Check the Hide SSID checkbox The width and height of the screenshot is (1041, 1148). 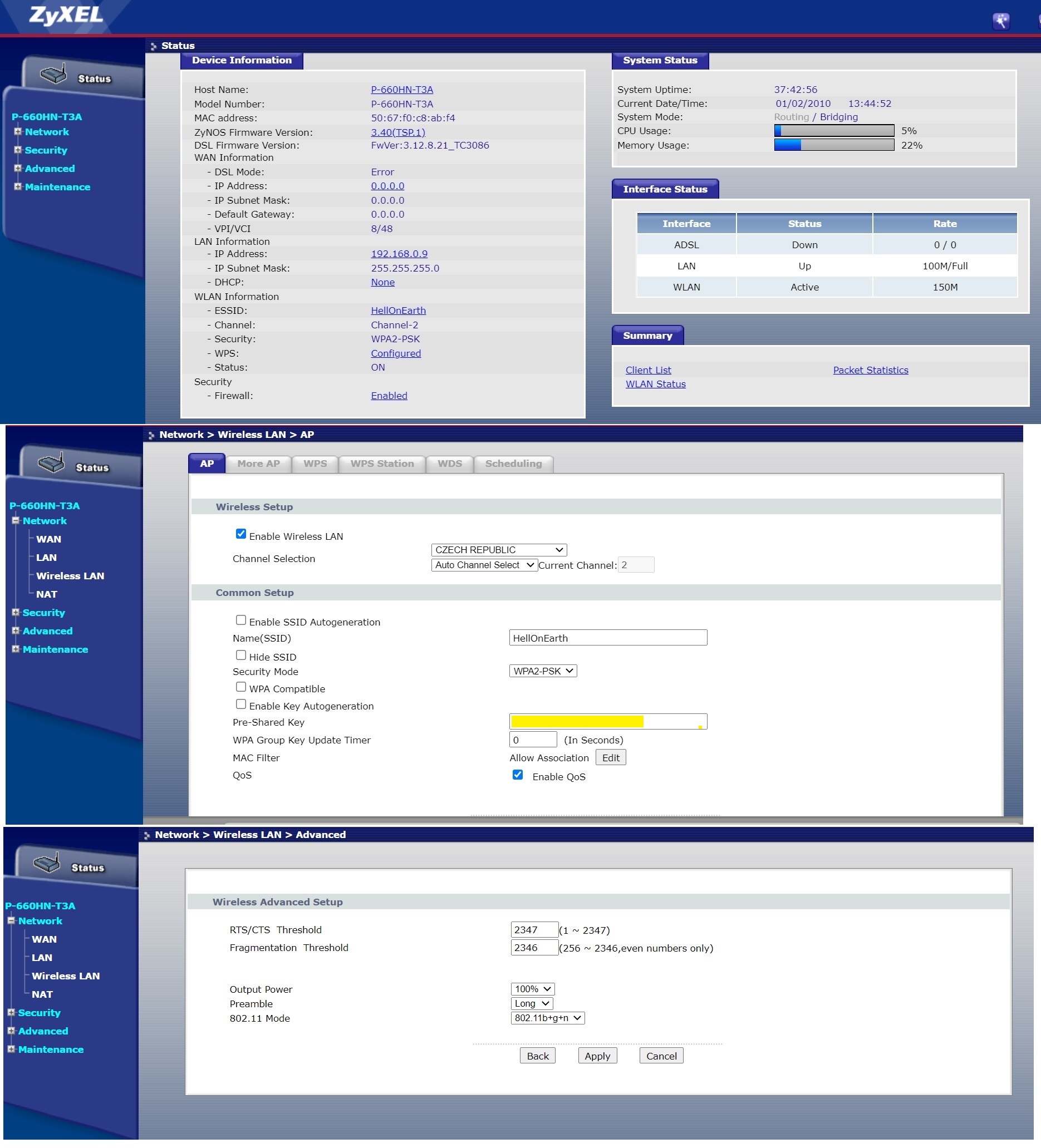coord(241,656)
